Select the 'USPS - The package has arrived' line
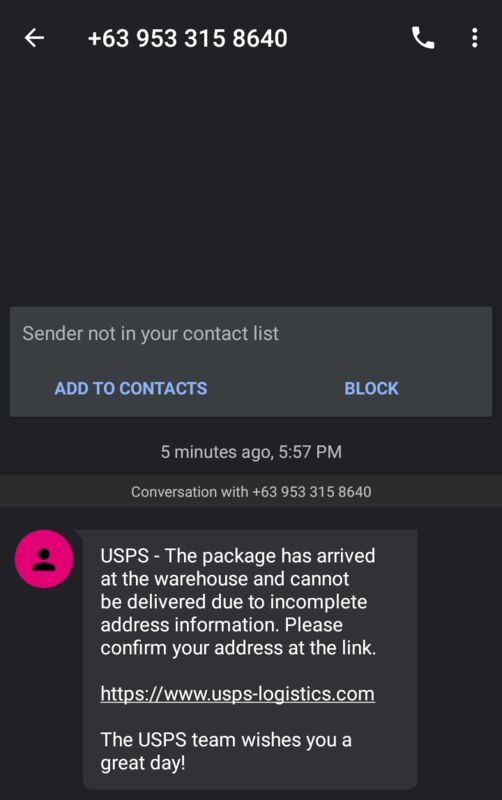 tap(238, 556)
